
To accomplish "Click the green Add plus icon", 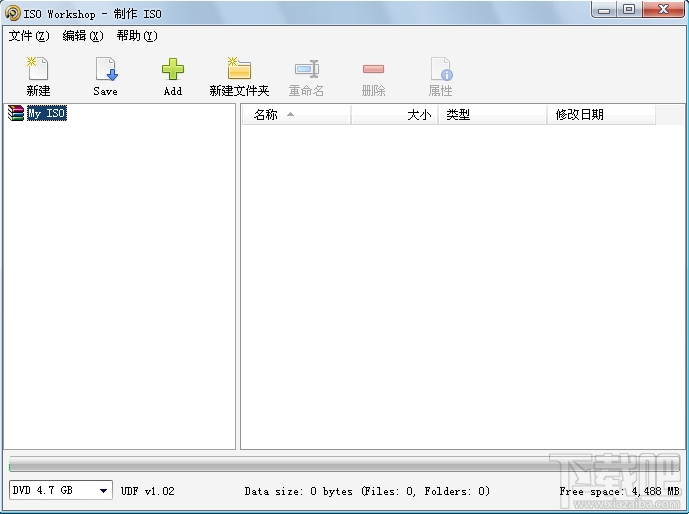I will pyautogui.click(x=173, y=69).
